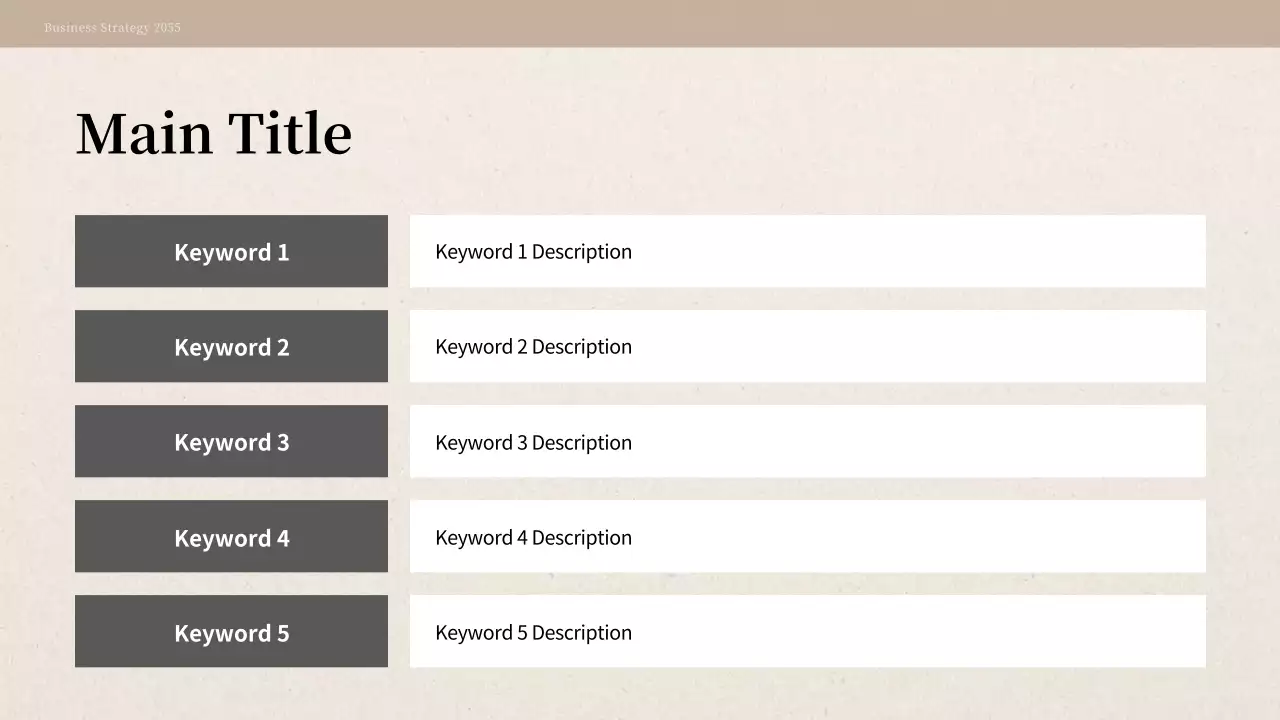Click the word "Strategy" in the header
This screenshot has width=1280, height=720.
(125, 28)
